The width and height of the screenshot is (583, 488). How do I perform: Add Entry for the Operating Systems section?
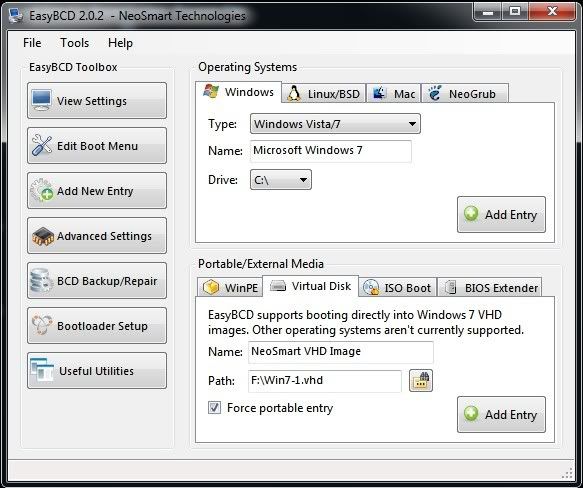(501, 215)
